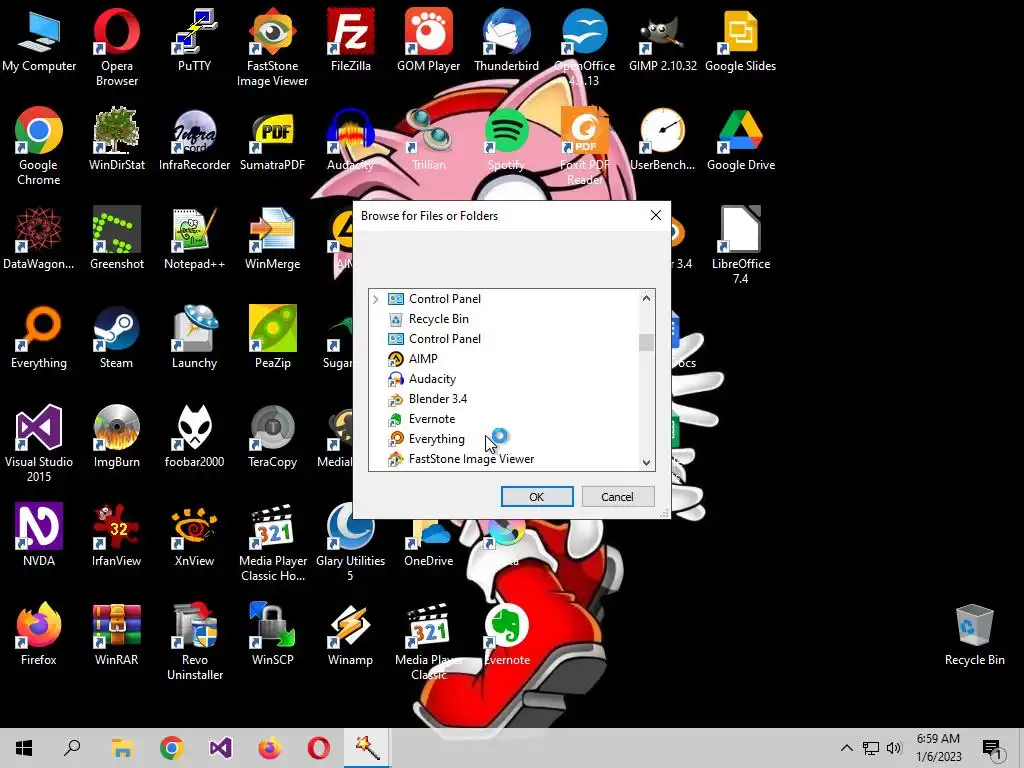Screen dimensions: 1024x768
Task: Select Blender 3.4 in the browse list
Action: click(438, 399)
